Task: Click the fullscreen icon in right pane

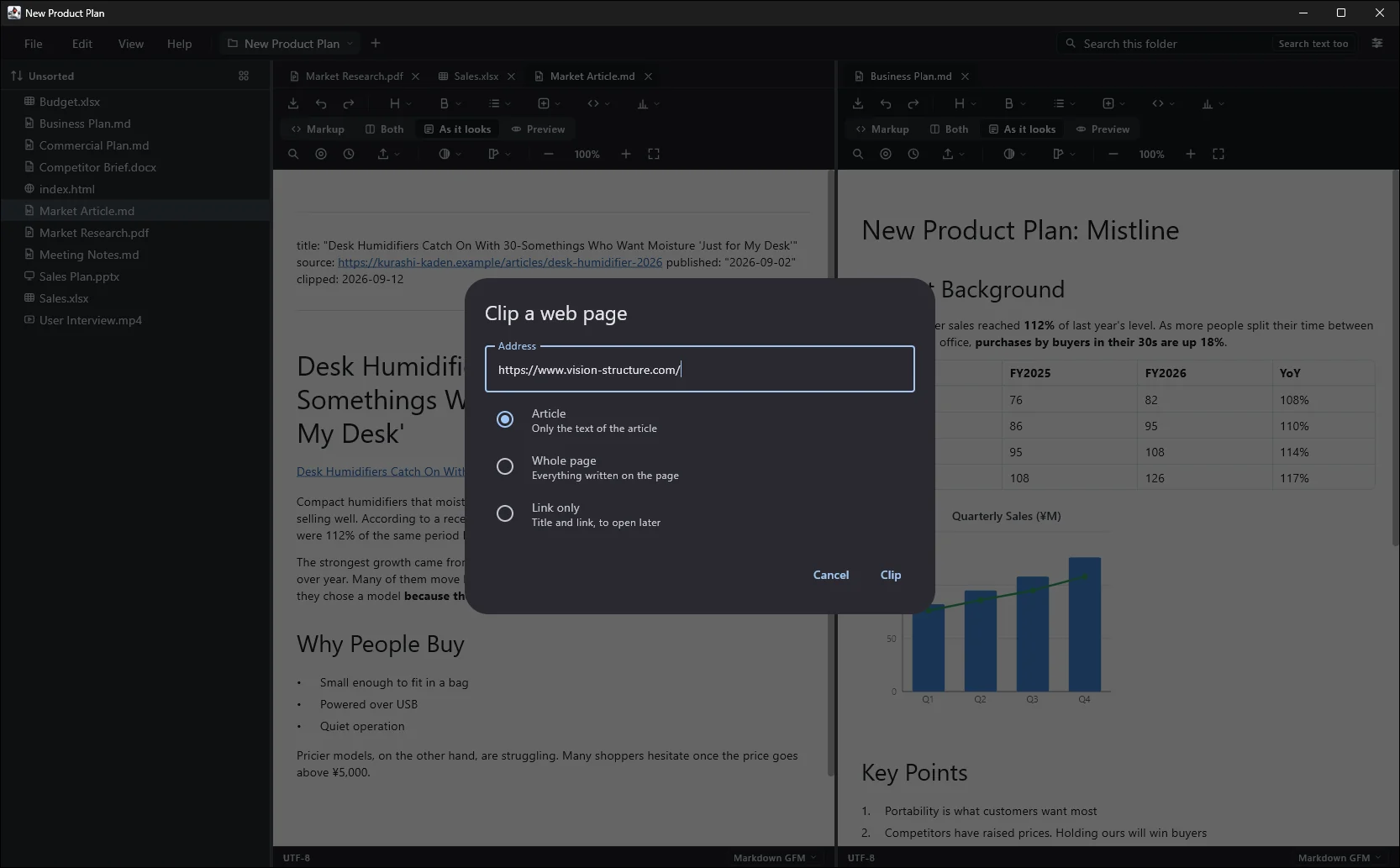Action: (x=1218, y=154)
